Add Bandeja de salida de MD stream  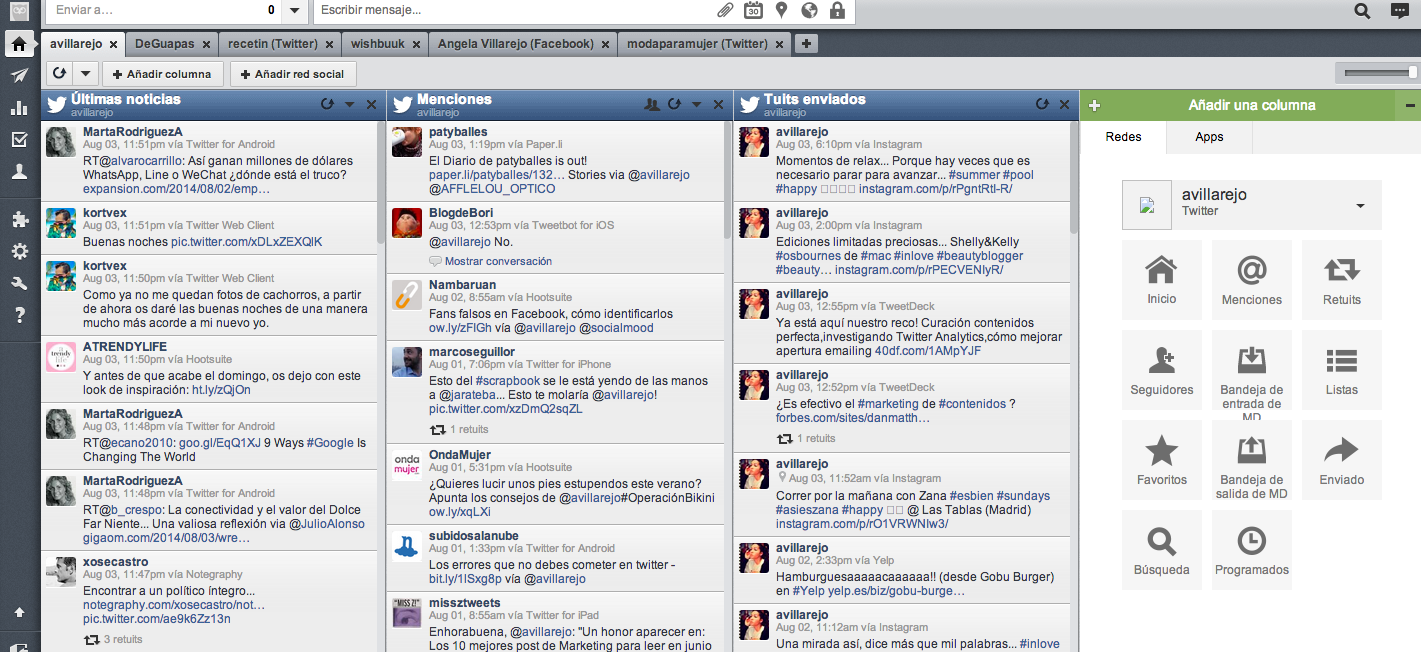[x=1251, y=461]
